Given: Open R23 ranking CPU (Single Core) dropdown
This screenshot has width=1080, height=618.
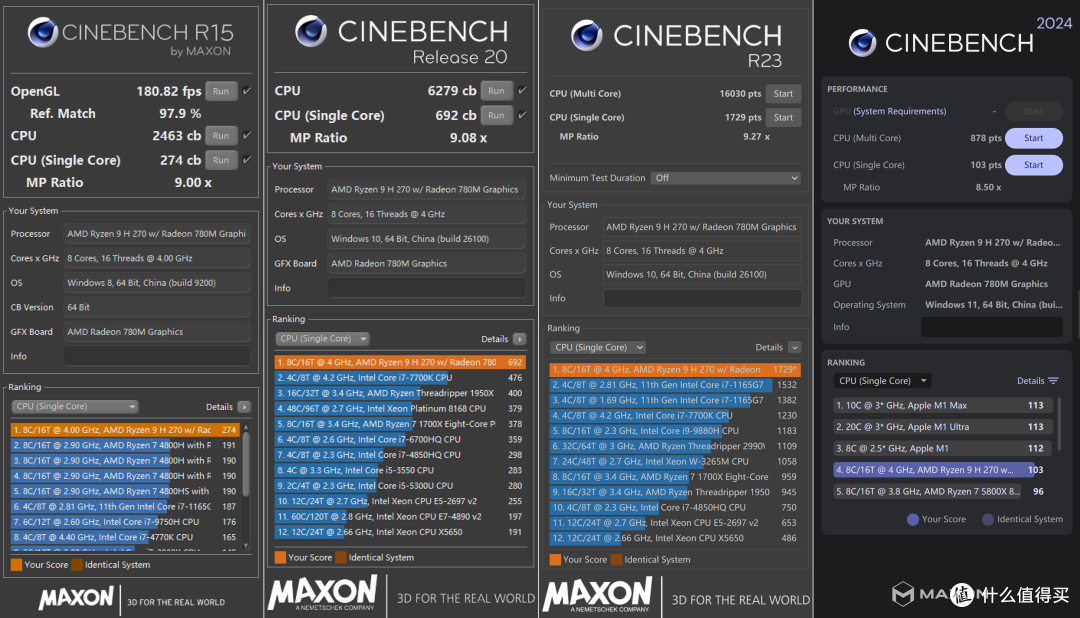Looking at the screenshot, I should [598, 347].
